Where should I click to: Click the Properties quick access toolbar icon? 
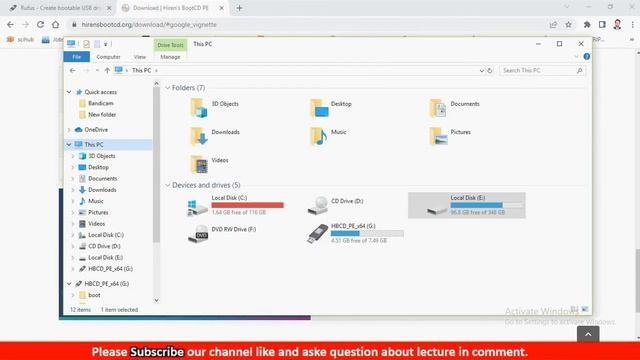[86, 44]
